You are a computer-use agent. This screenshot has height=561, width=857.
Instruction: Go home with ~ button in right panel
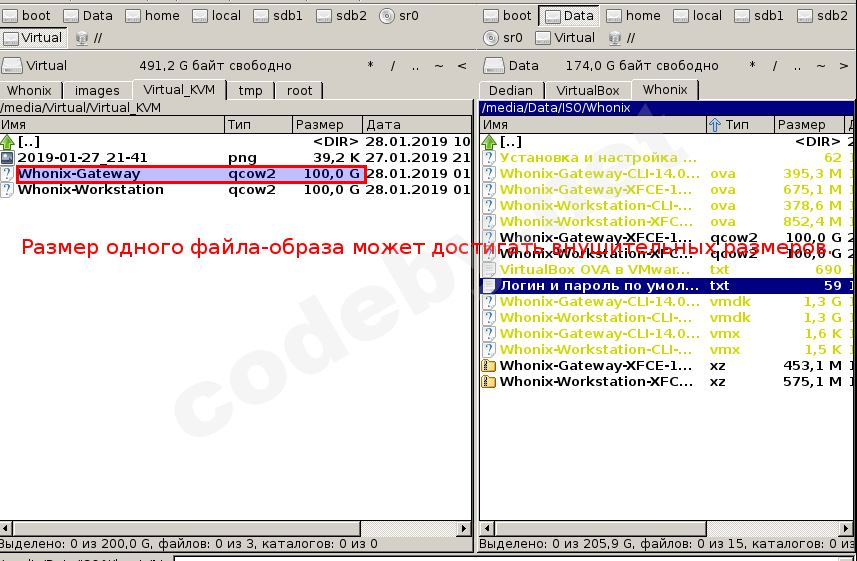(x=820, y=66)
